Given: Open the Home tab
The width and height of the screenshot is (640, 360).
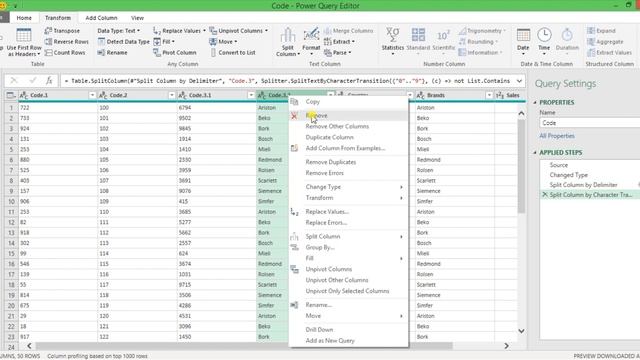Looking at the screenshot, I should pos(24,18).
